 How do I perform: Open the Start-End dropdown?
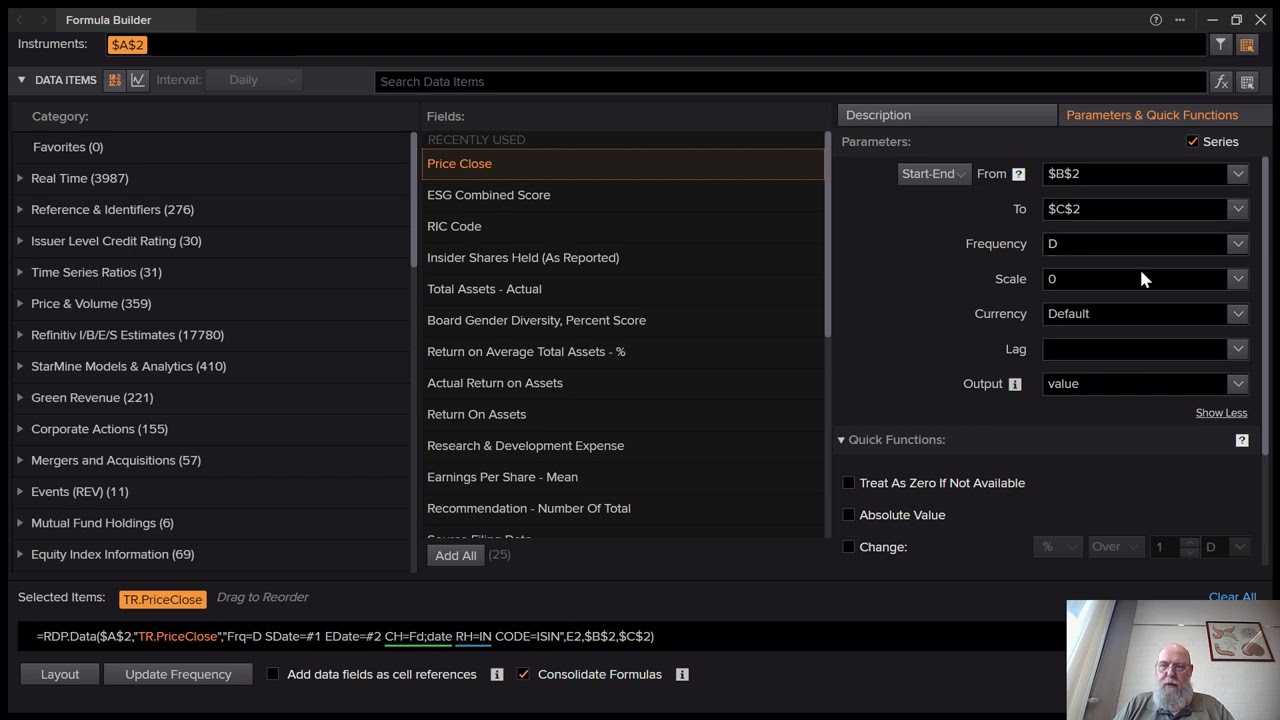point(934,174)
